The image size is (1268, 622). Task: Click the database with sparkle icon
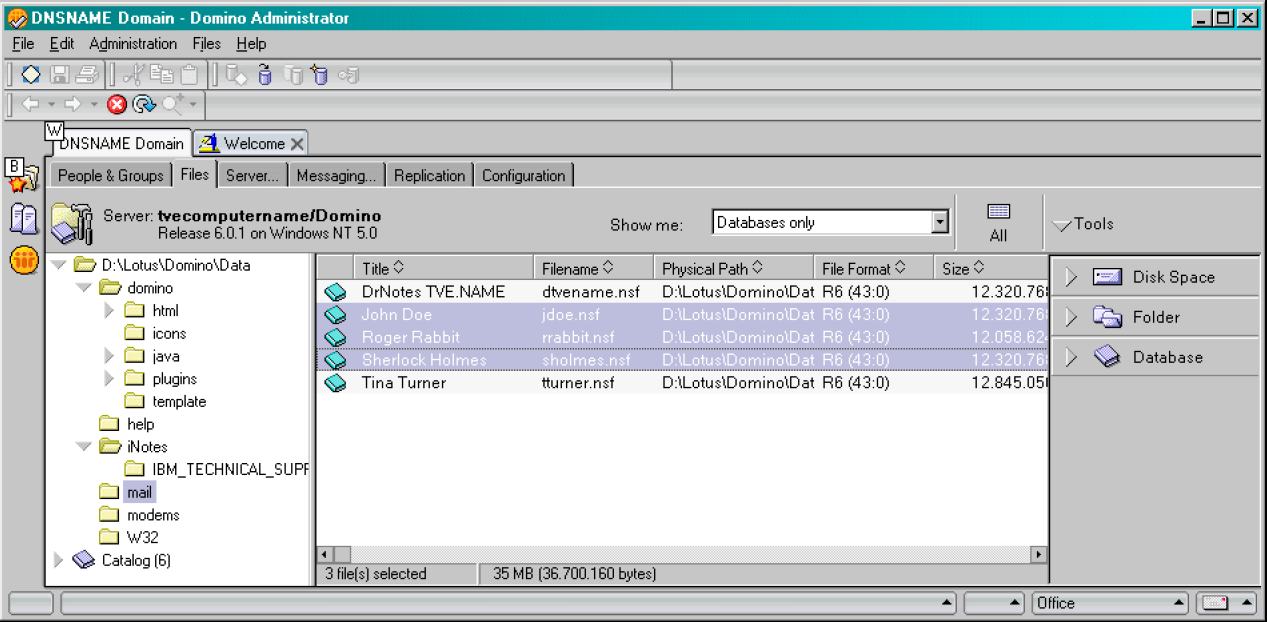click(319, 74)
